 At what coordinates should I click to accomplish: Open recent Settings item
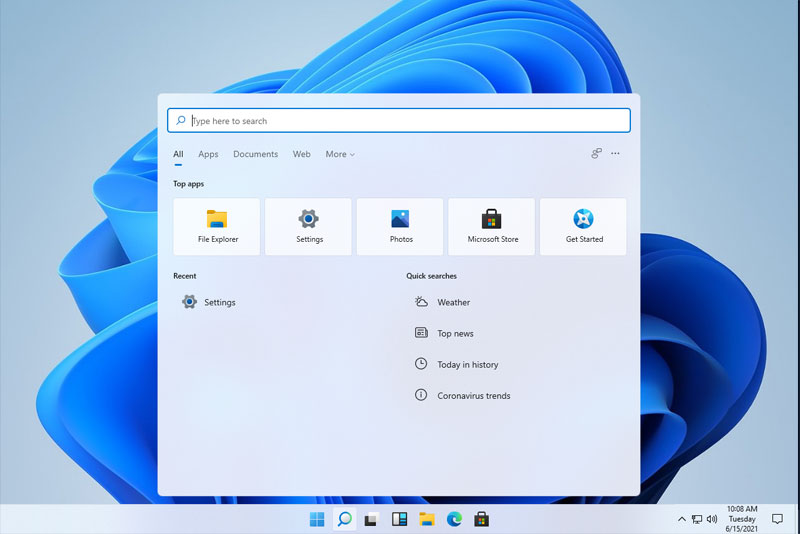point(218,302)
